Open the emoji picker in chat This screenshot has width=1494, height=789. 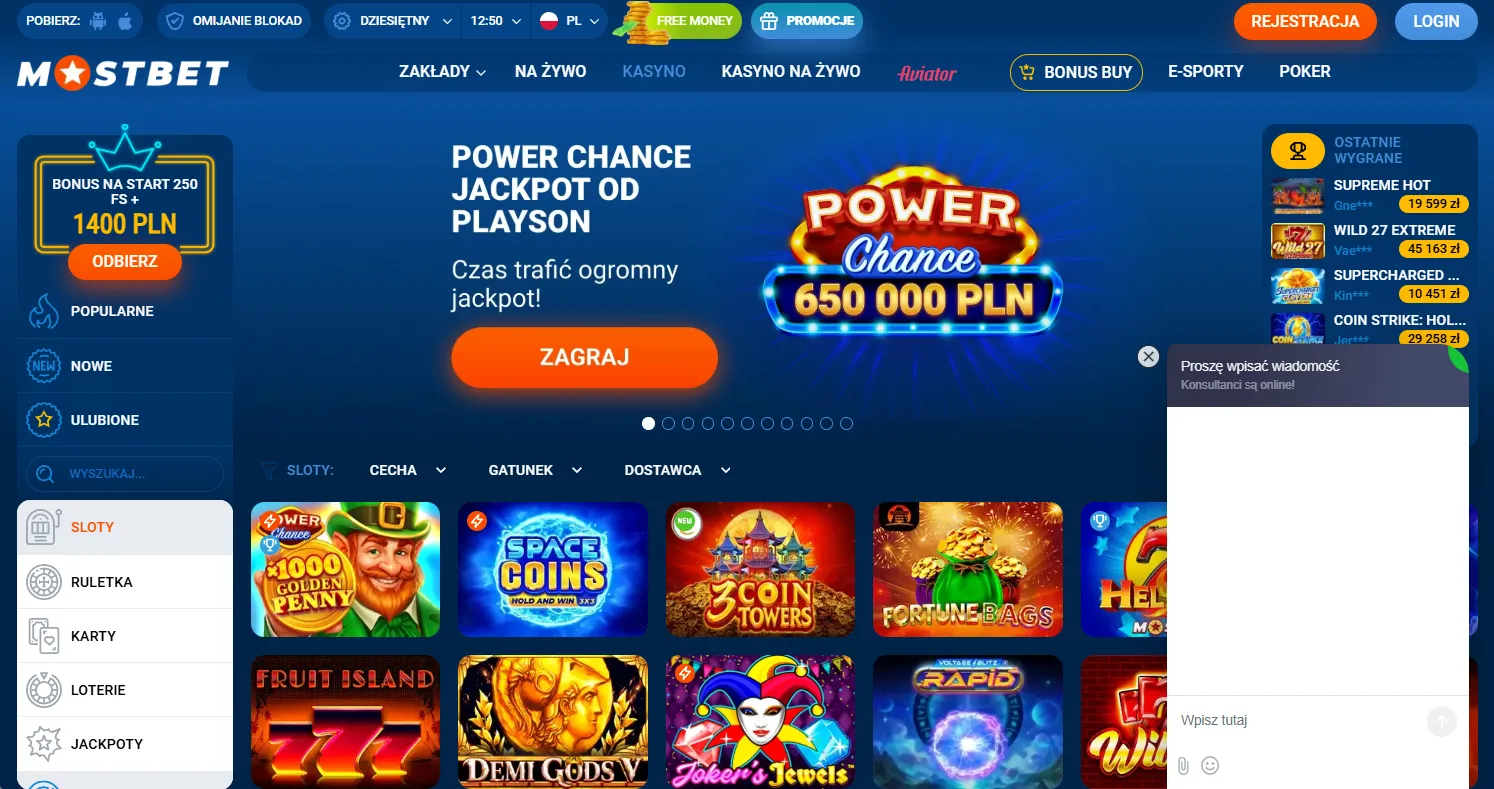(x=1210, y=766)
